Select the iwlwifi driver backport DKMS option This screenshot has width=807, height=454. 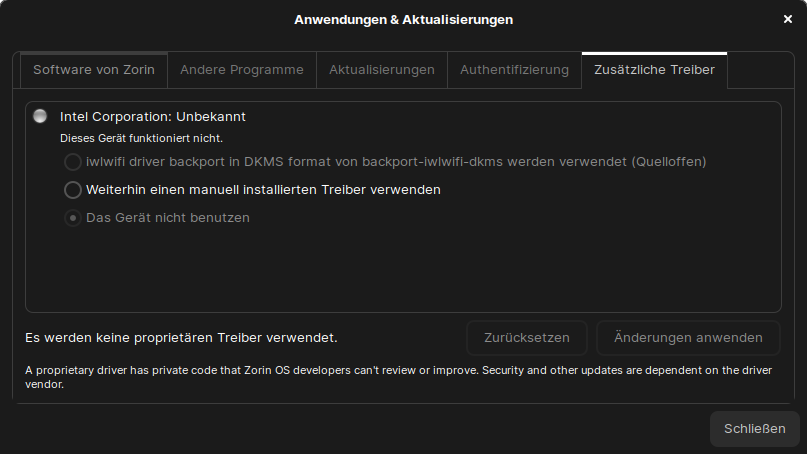73,161
